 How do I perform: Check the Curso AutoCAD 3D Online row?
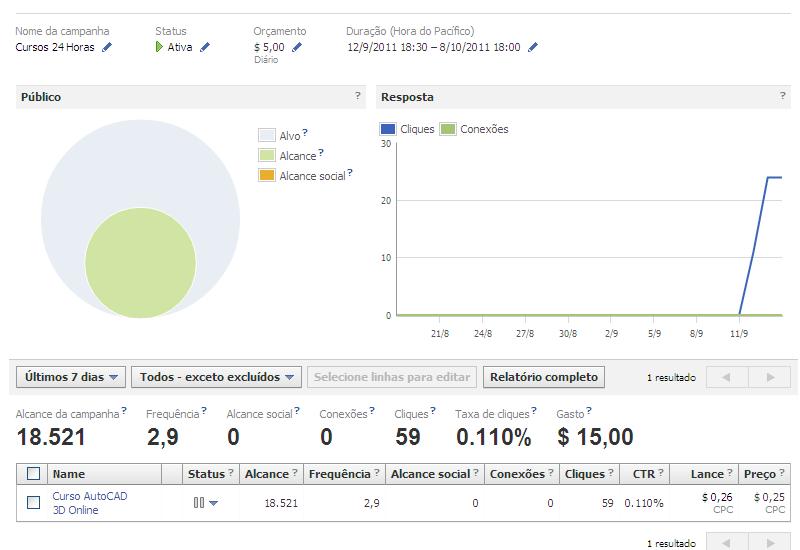tap(33, 503)
